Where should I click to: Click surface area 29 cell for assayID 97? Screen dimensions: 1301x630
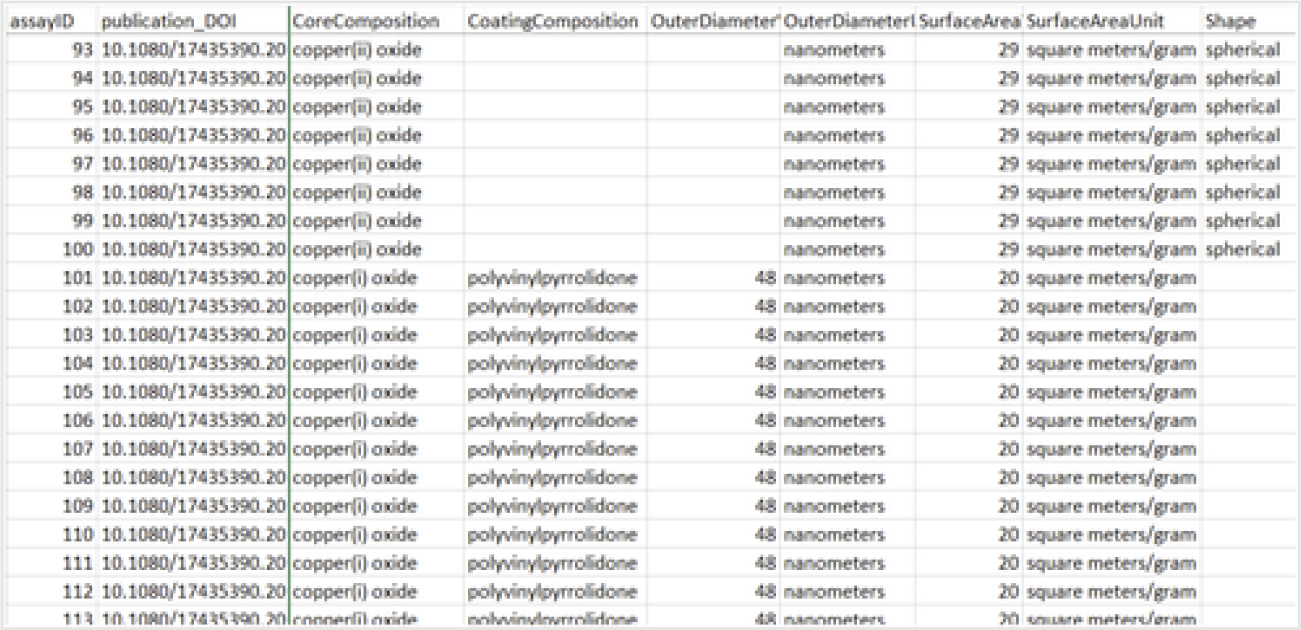[x=968, y=164]
